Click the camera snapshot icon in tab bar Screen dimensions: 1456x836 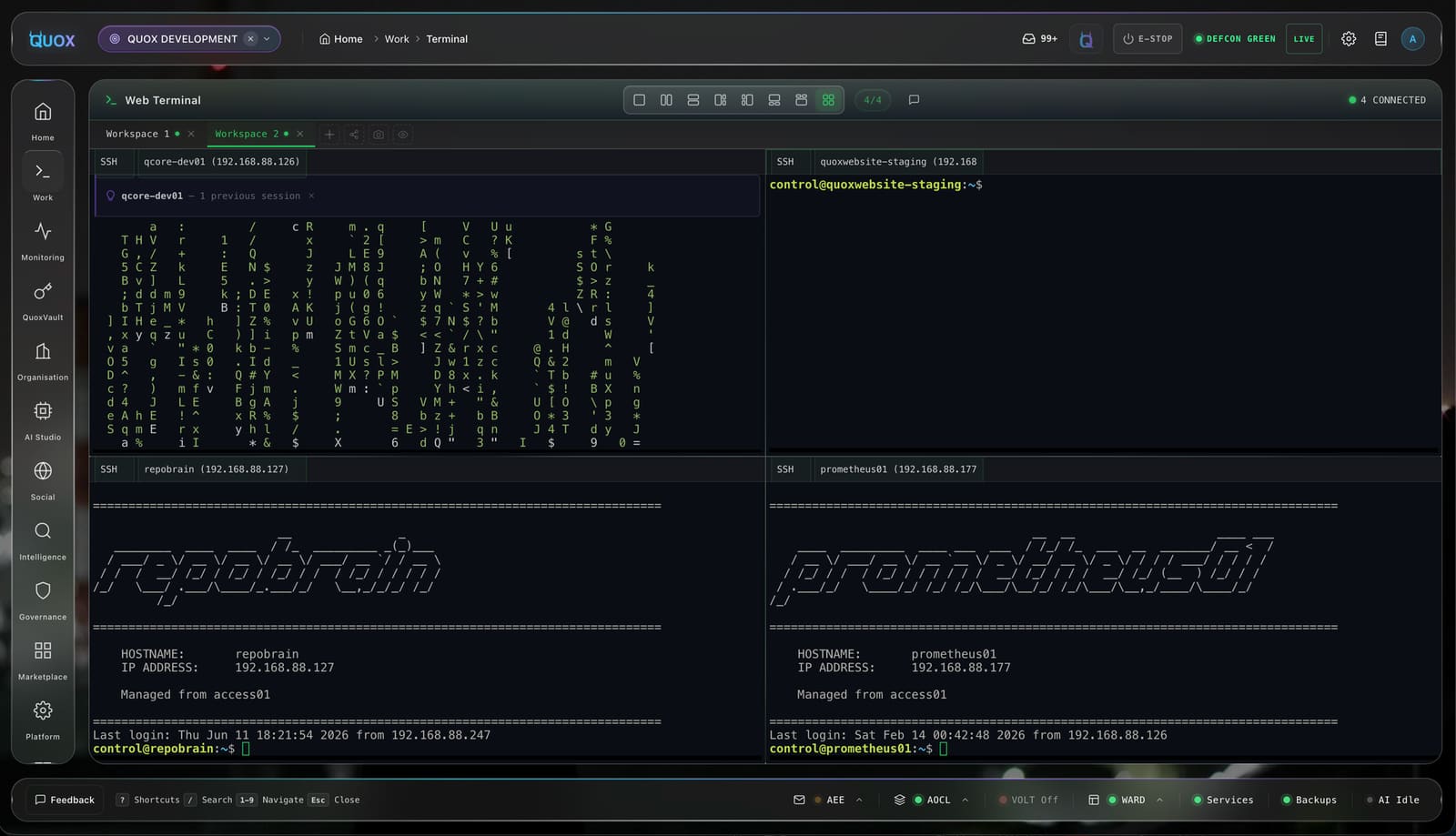(379, 135)
